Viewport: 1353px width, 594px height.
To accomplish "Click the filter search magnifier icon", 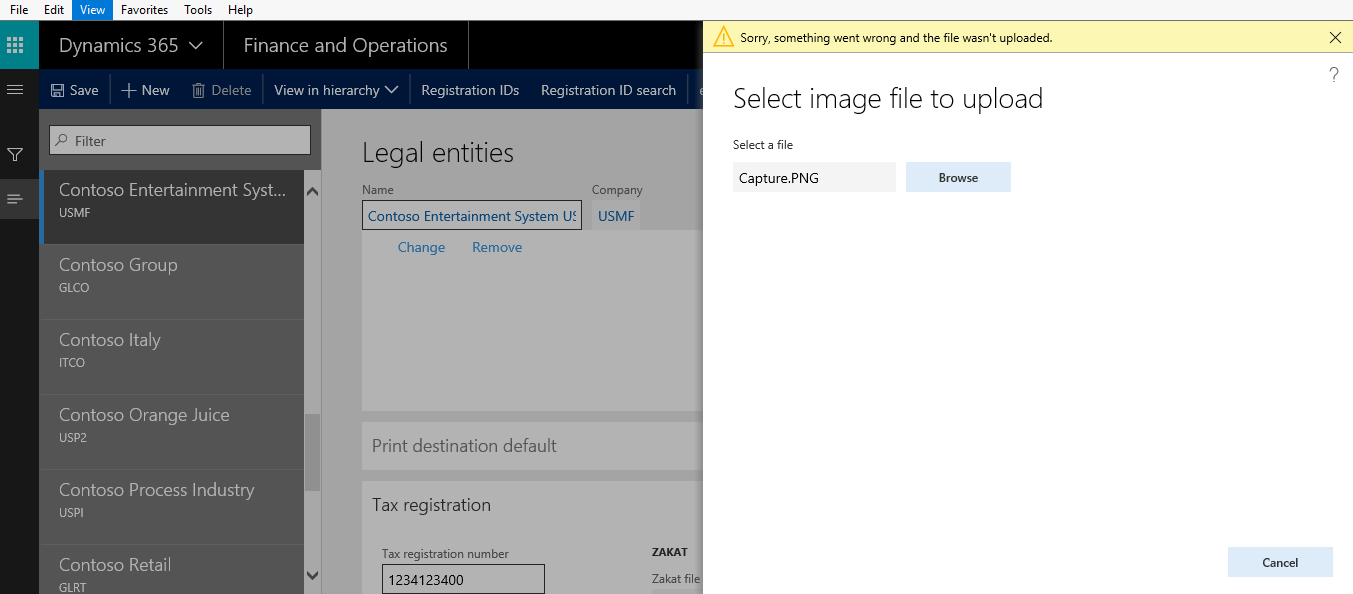I will pyautogui.click(x=62, y=141).
